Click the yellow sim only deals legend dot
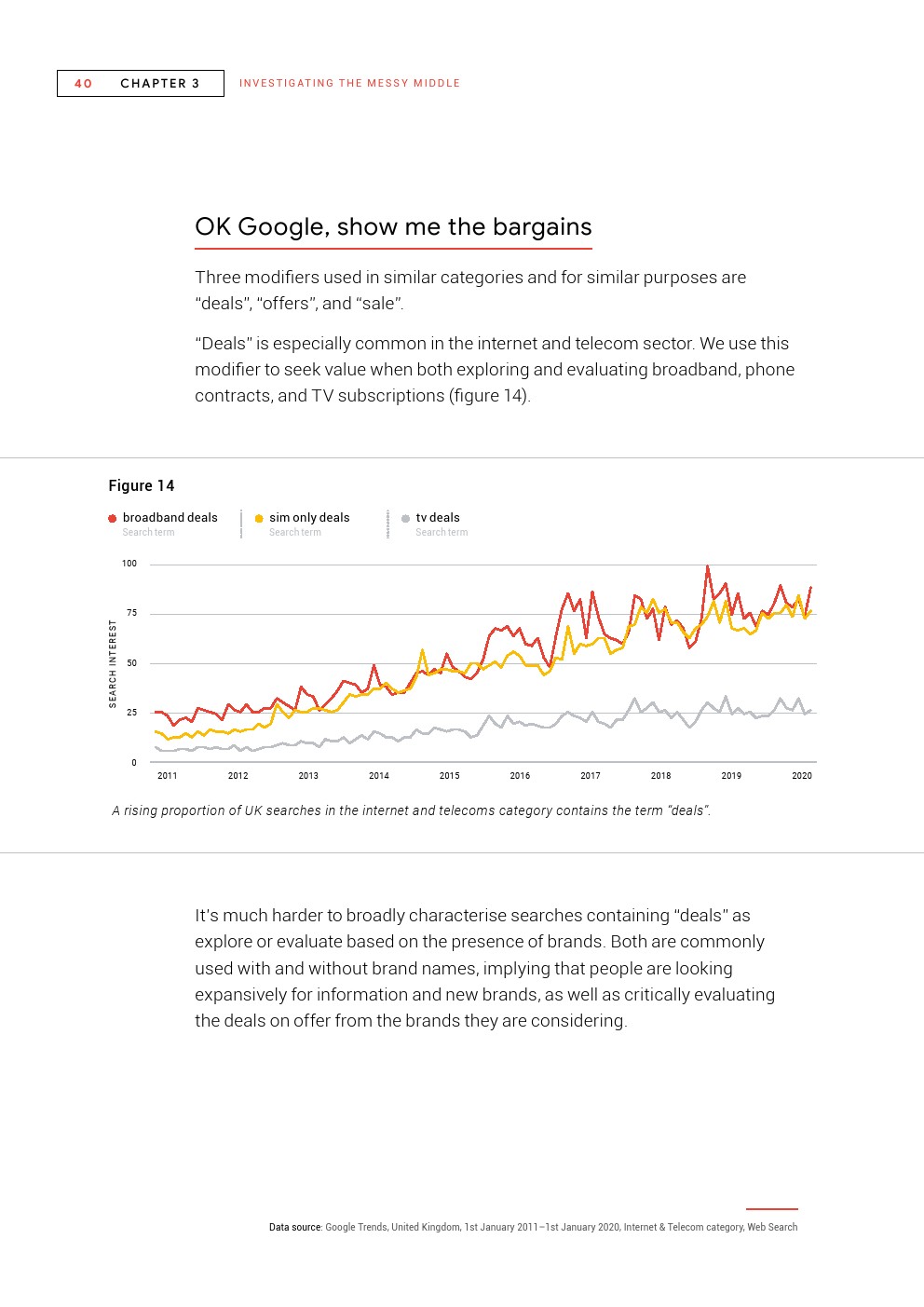Image resolution: width=924 pixels, height=1307 pixels. point(259,519)
